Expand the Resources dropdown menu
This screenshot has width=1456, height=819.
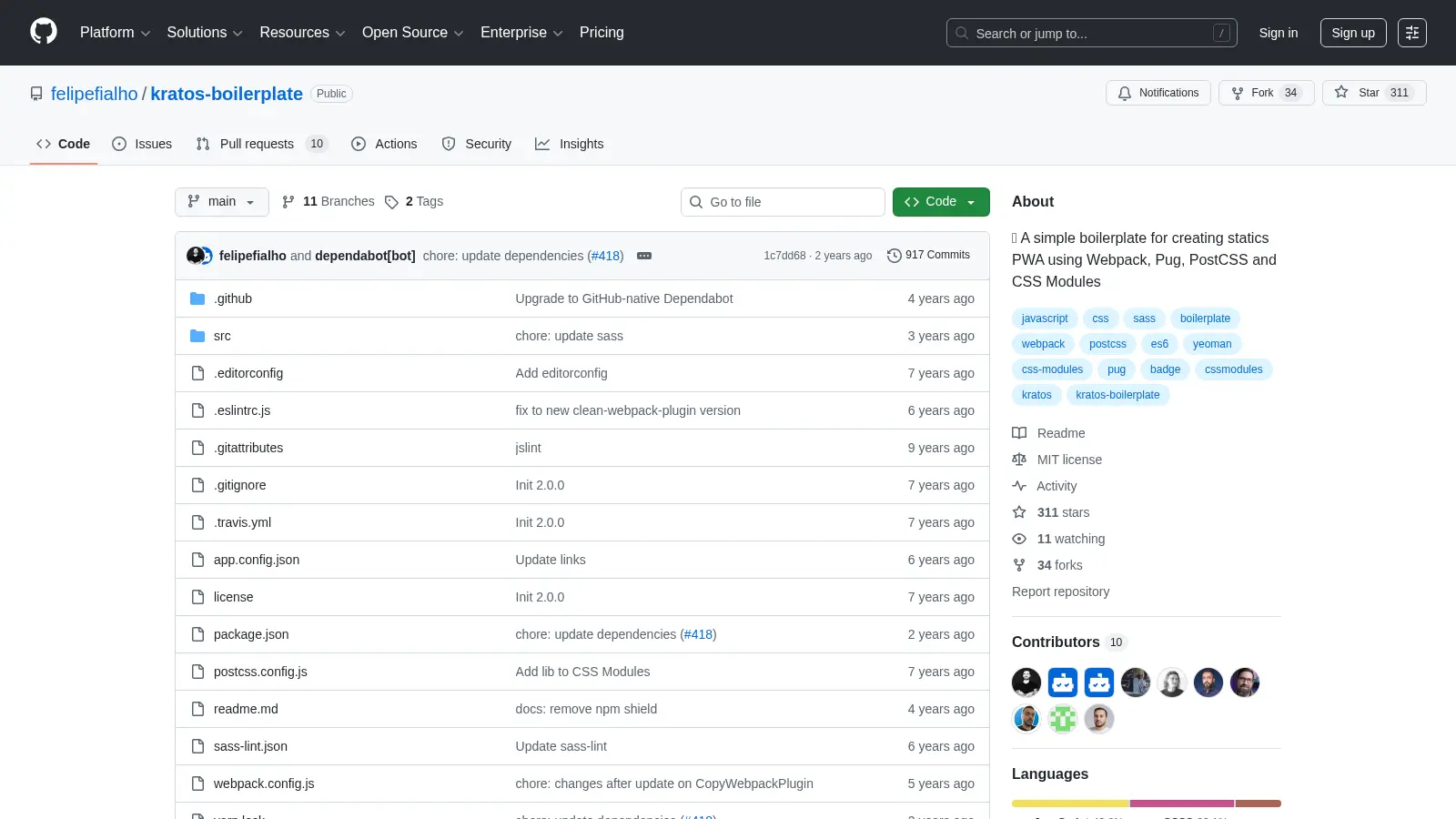302,33
